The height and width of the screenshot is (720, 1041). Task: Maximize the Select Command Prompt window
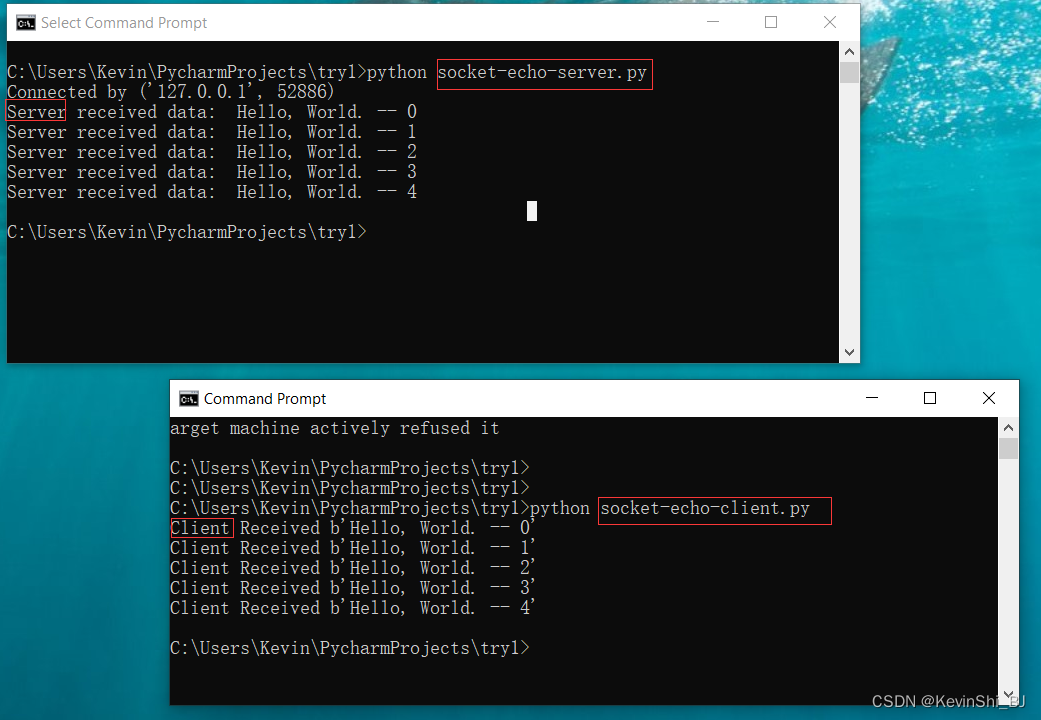click(x=771, y=23)
